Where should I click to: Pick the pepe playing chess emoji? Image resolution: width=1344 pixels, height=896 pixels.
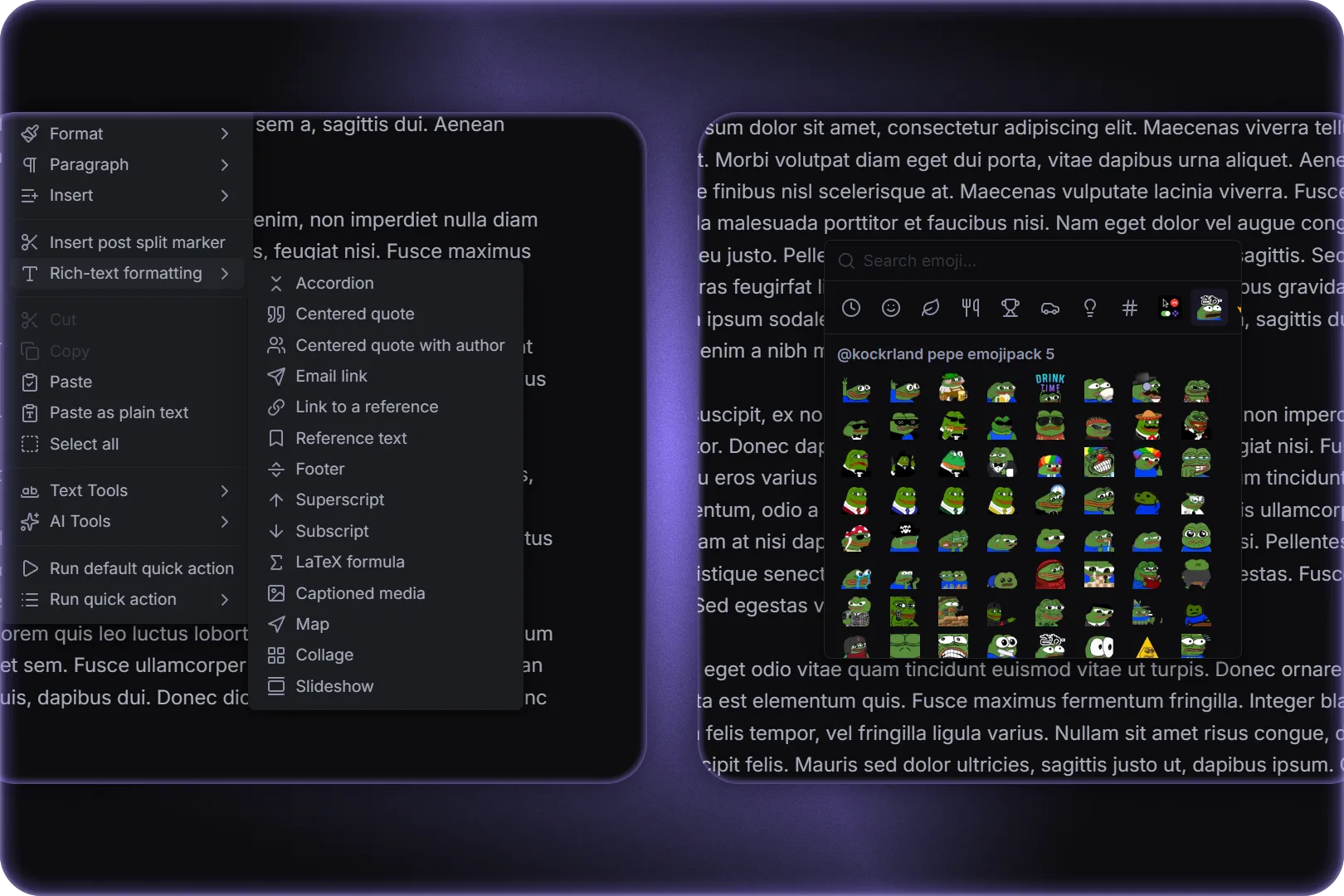click(1099, 573)
